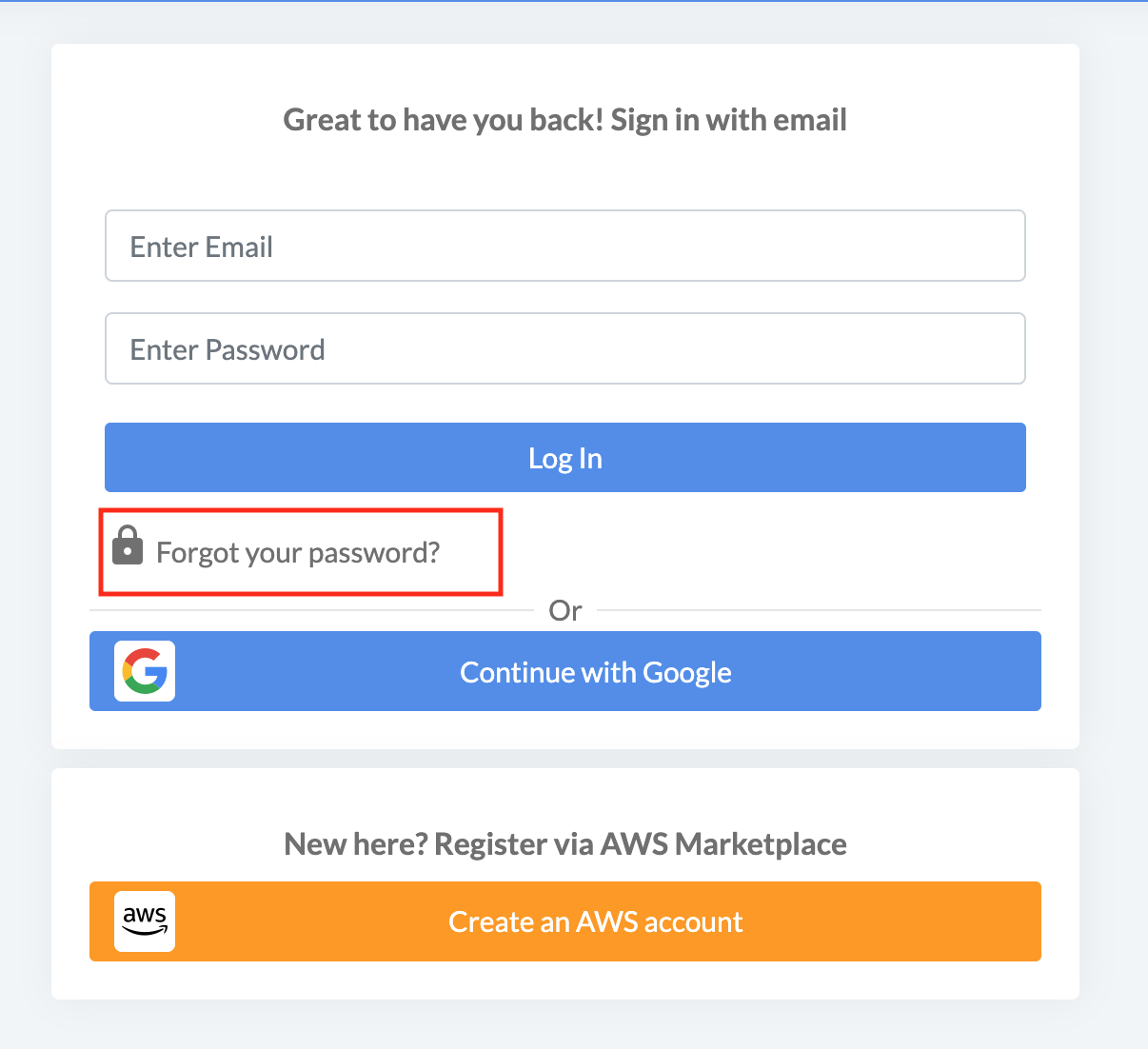The image size is (1148, 1049).
Task: Focus the Enter Password input field
Action: pos(565,348)
